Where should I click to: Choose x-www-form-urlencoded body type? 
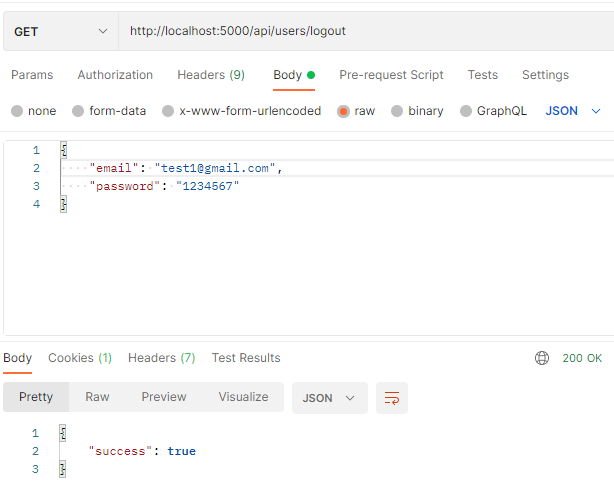point(168,111)
